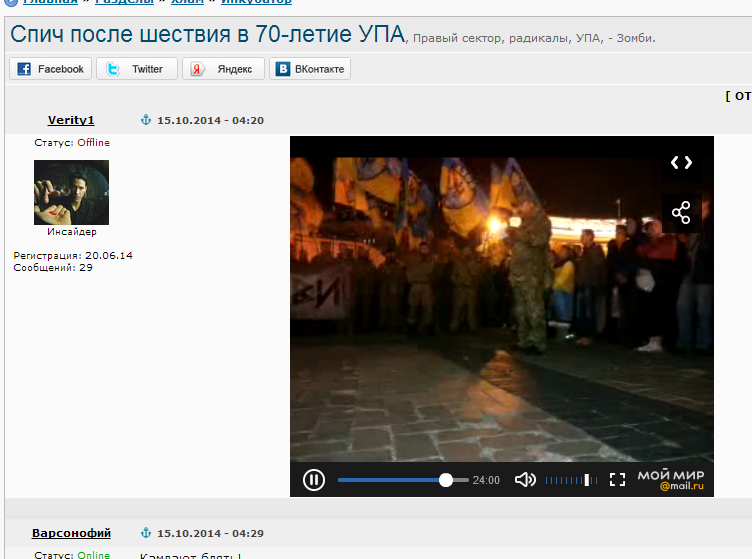Share the thread on Facebook
Viewport: 752px width, 559px height.
tap(50, 69)
